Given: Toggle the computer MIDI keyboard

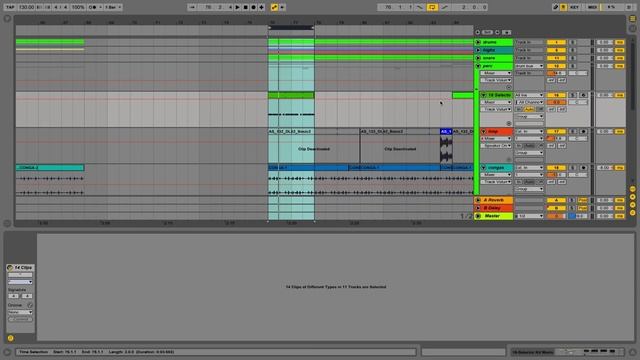Looking at the screenshot, I should (x=564, y=7).
